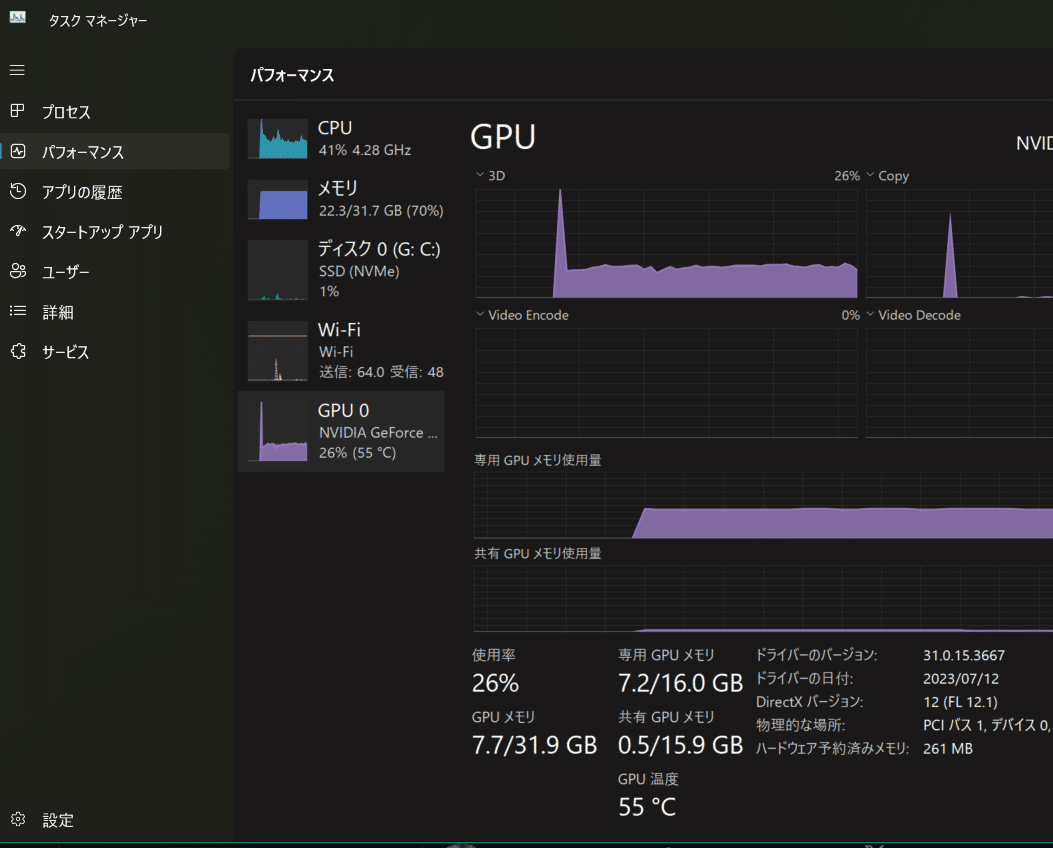Click the 物理的な場所: label

(x=800, y=725)
